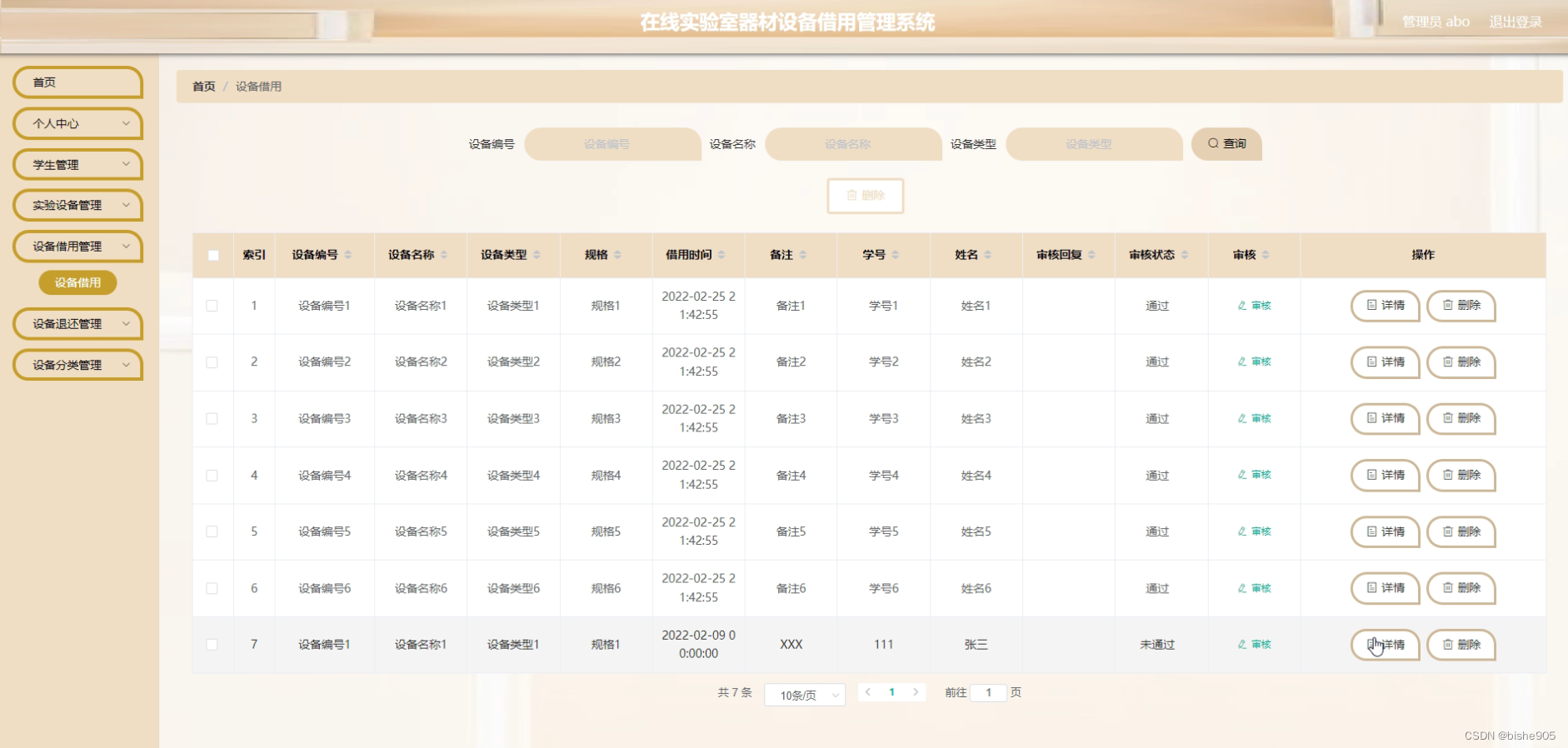This screenshot has width=1568, height=748.
Task: Sort by 备注 column sort icon
Action: tap(802, 255)
